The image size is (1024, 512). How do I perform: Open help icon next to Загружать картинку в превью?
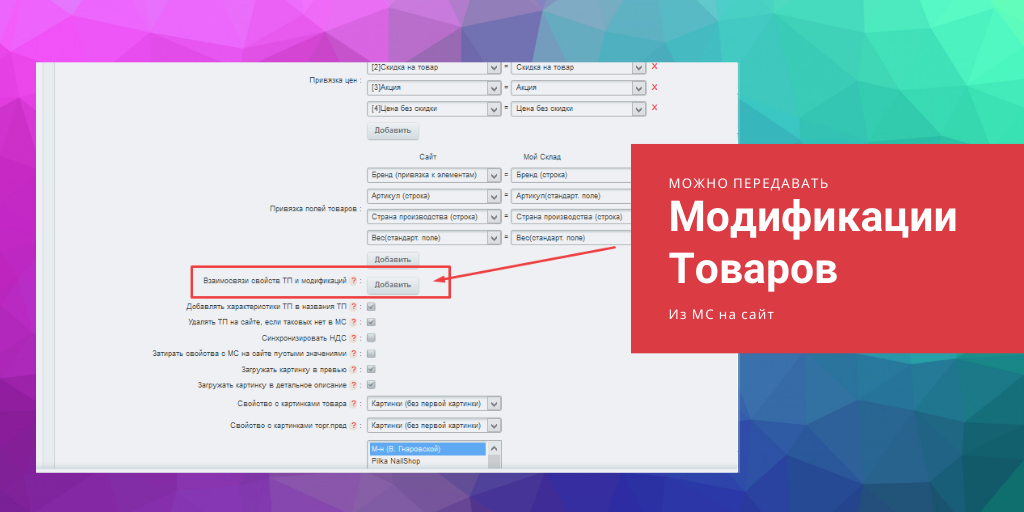(353, 369)
